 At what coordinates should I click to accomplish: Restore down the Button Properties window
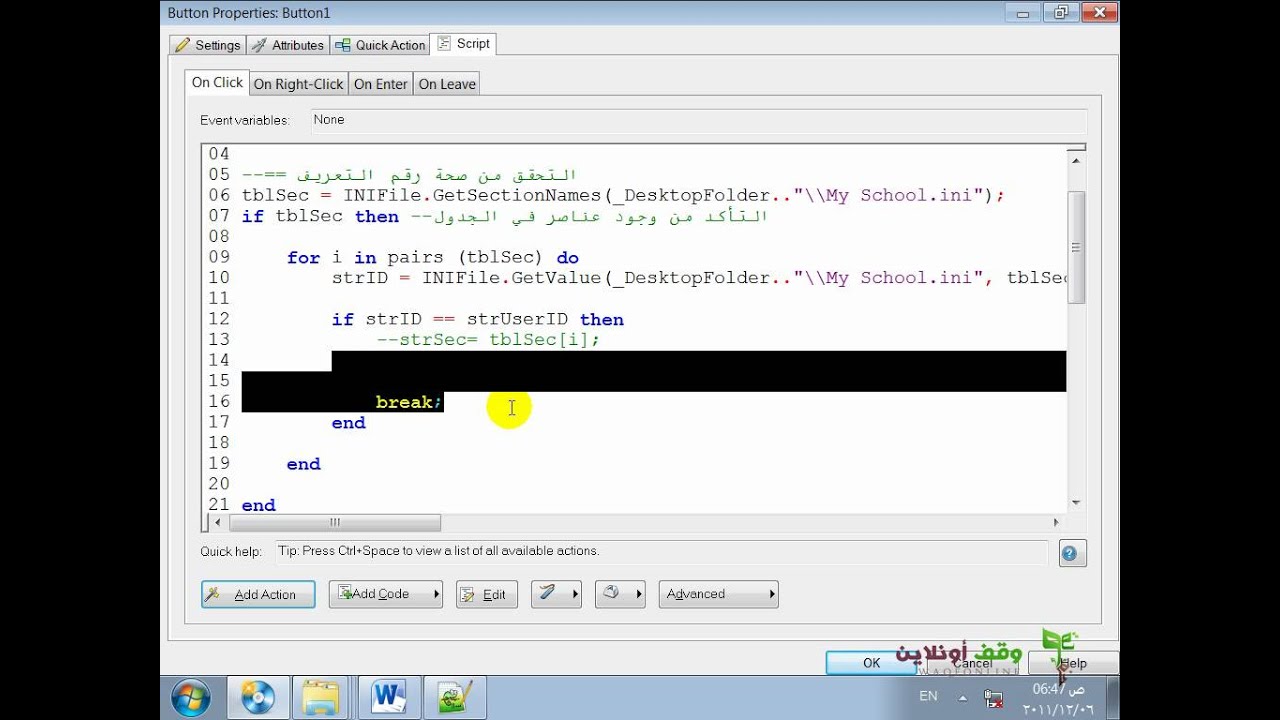click(1061, 11)
